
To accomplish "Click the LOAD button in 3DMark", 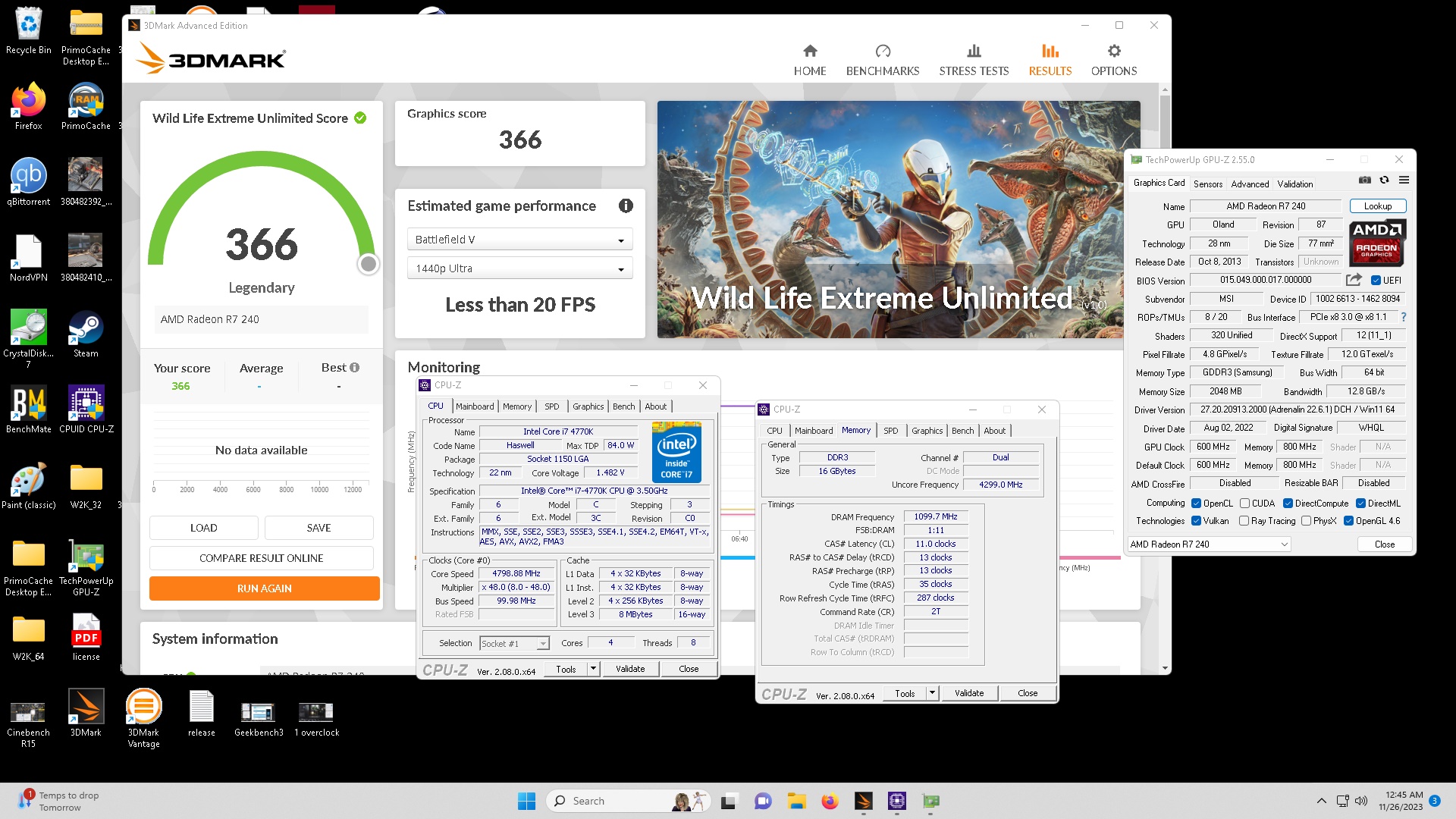I will click(203, 528).
